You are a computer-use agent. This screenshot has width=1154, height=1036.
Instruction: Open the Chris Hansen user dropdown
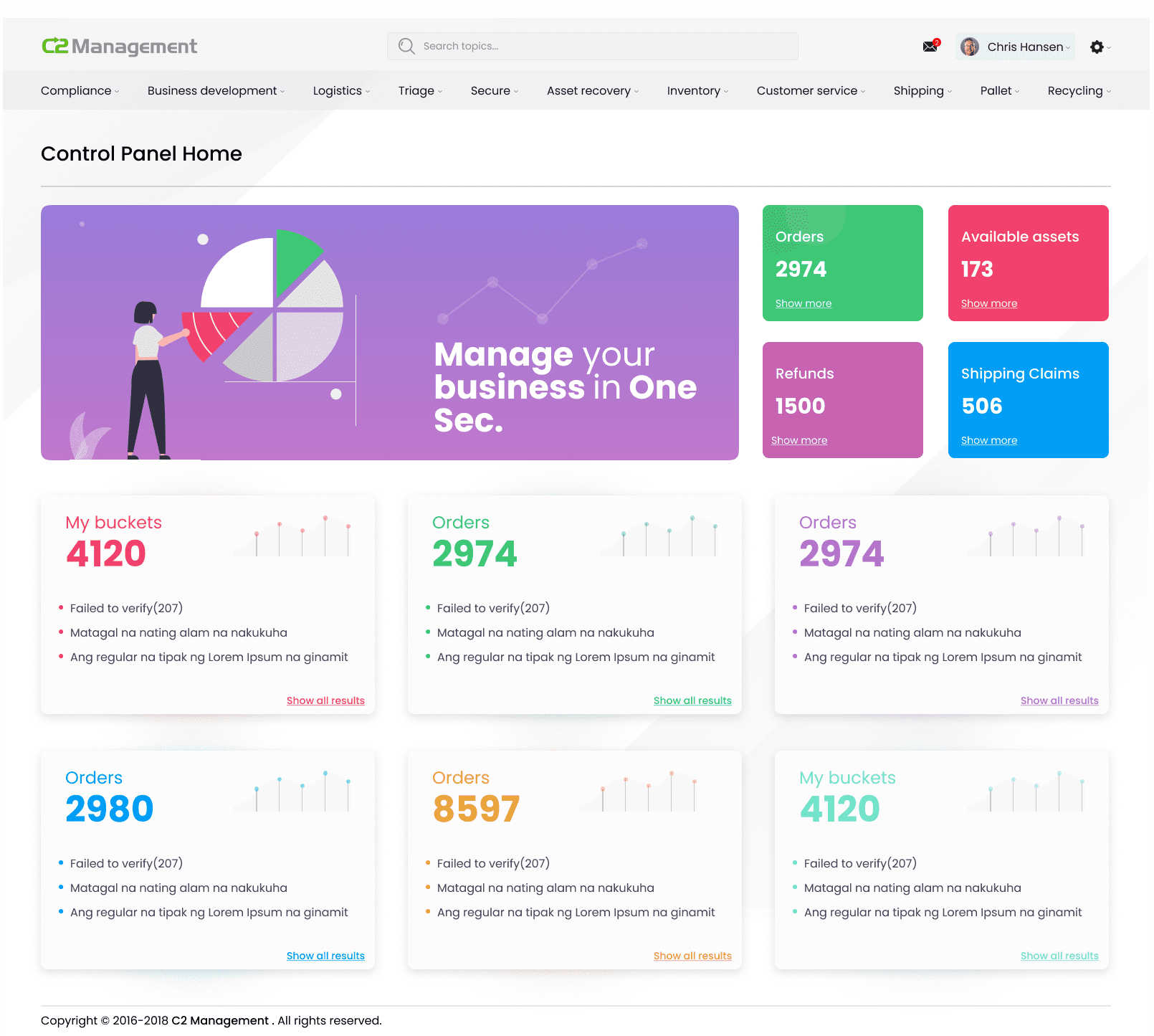[1026, 47]
